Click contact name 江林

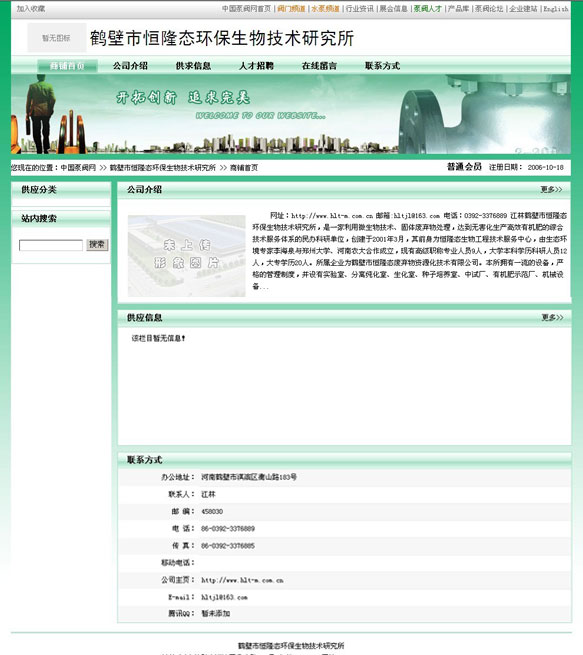click(208, 494)
